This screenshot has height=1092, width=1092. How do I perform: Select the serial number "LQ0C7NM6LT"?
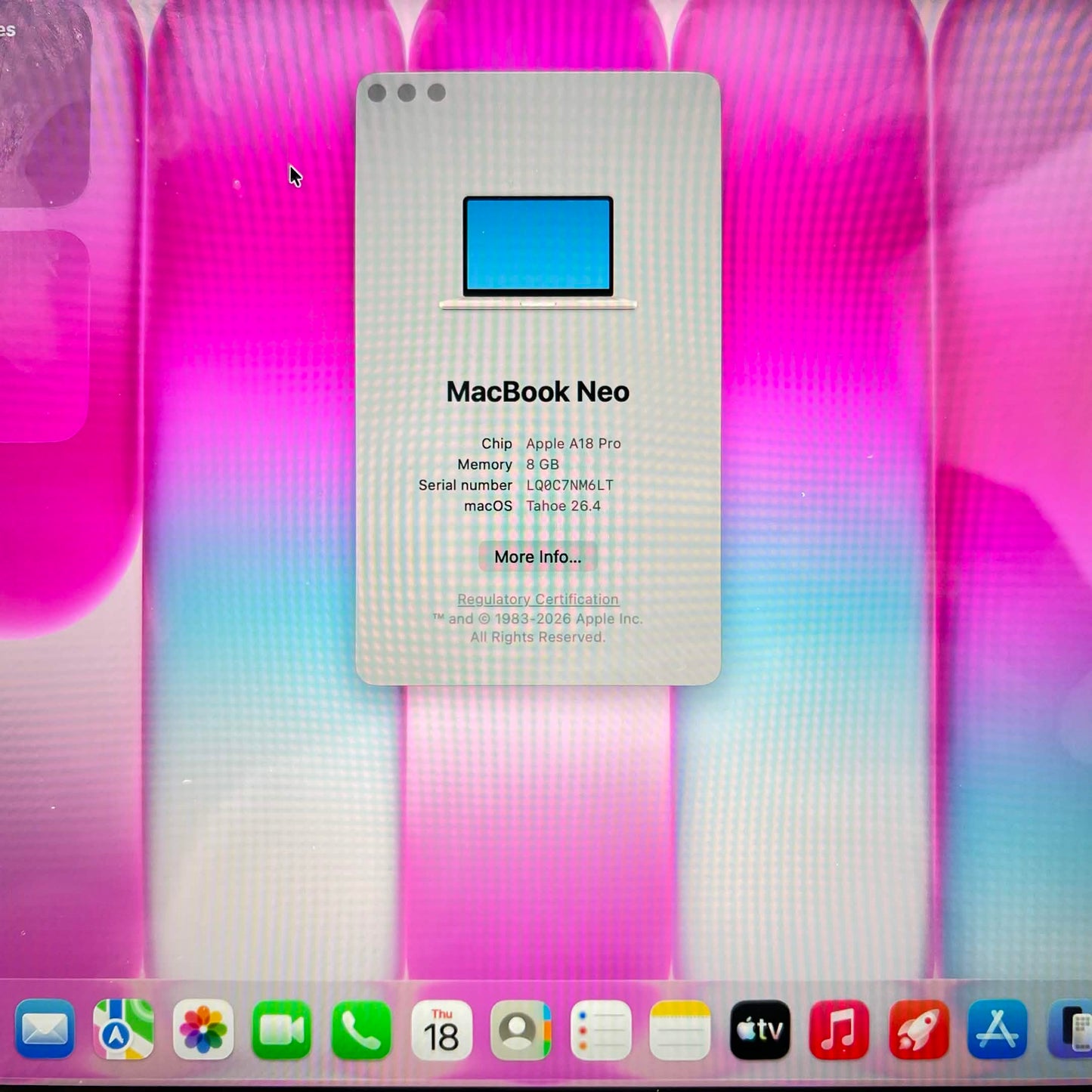coord(570,485)
